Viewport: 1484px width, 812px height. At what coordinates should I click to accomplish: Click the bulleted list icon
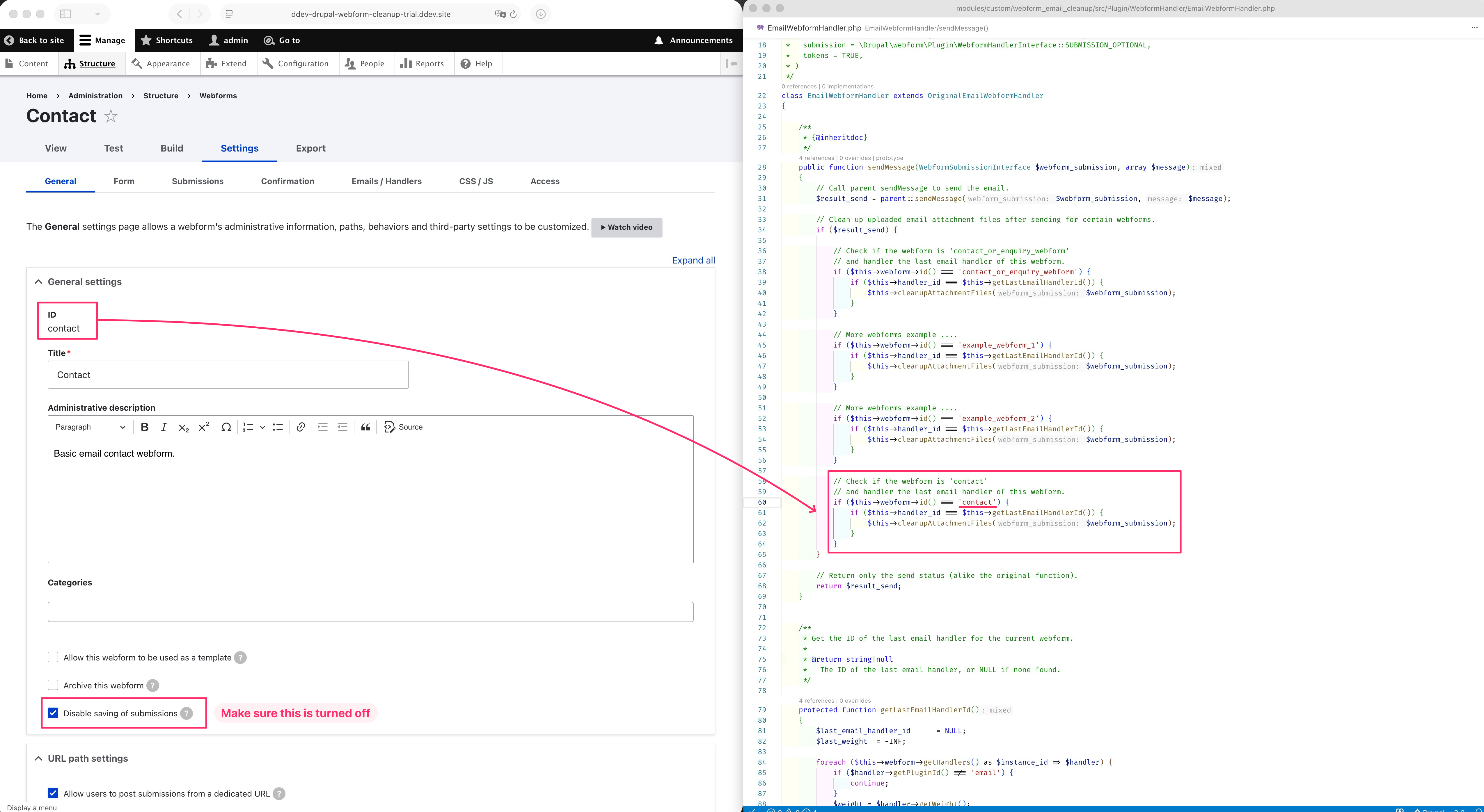tap(278, 427)
